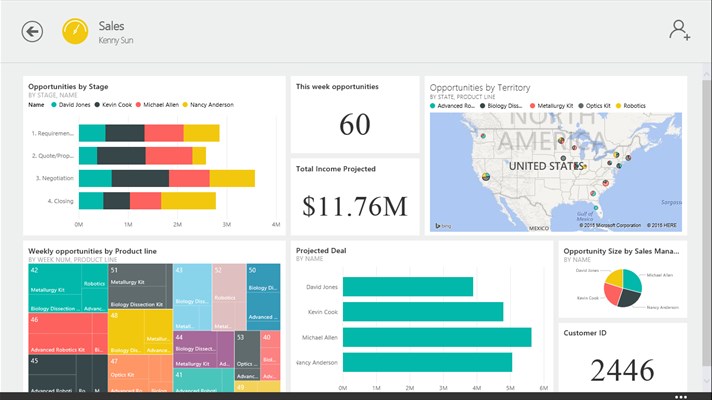
Task: Click the Bing logo on map
Action: [443, 226]
